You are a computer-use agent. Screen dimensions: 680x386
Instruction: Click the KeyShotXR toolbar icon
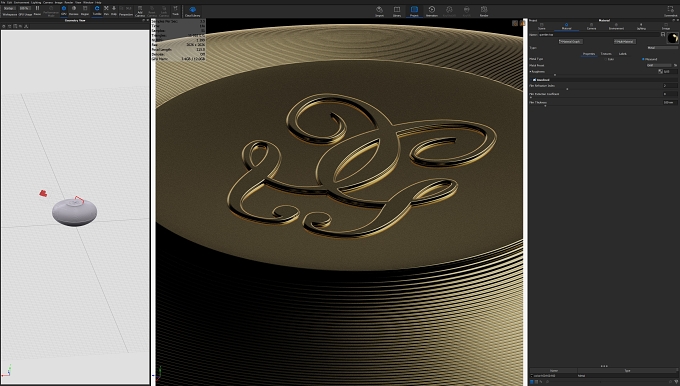449,11
